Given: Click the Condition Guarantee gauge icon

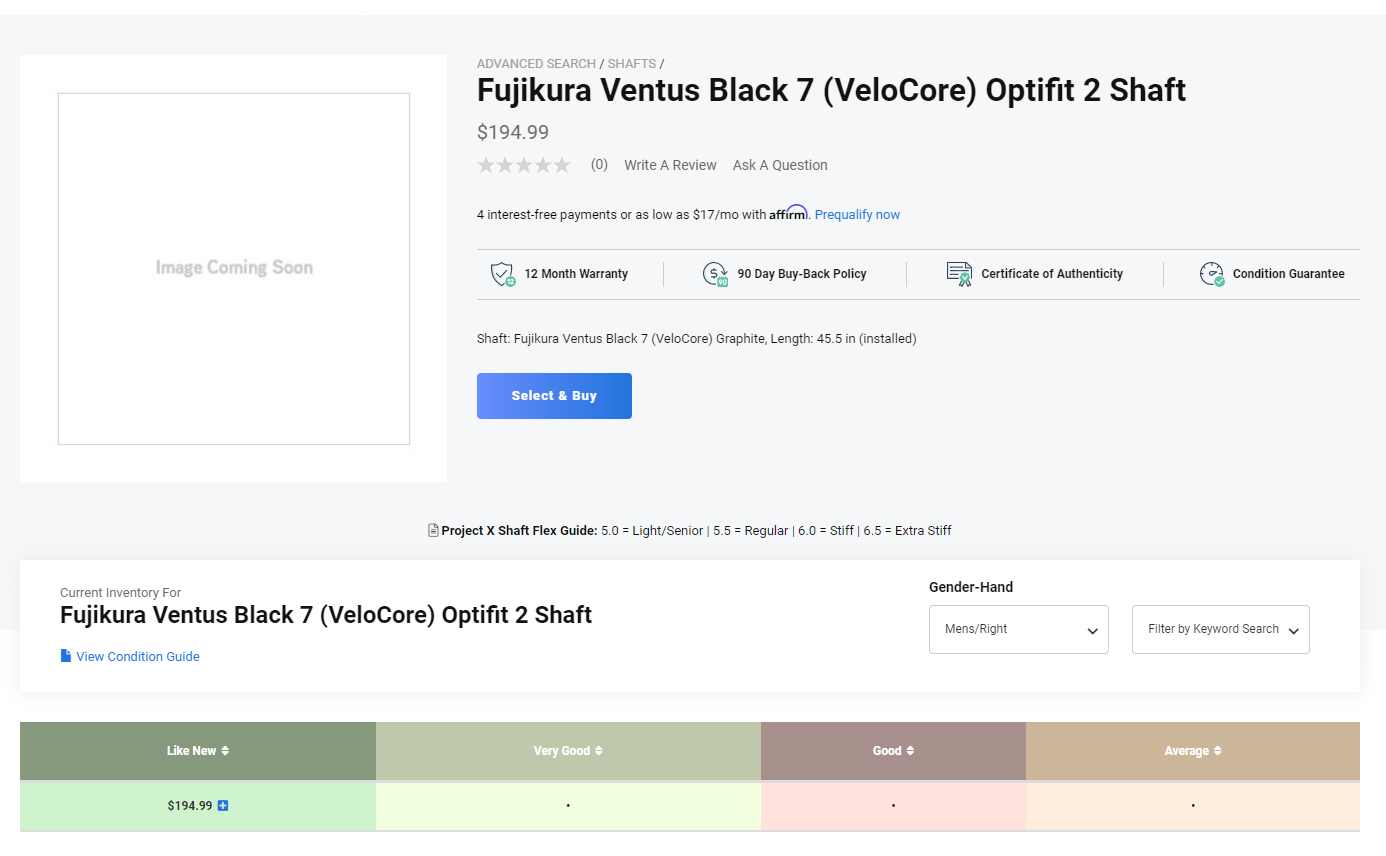Looking at the screenshot, I should point(1211,274).
